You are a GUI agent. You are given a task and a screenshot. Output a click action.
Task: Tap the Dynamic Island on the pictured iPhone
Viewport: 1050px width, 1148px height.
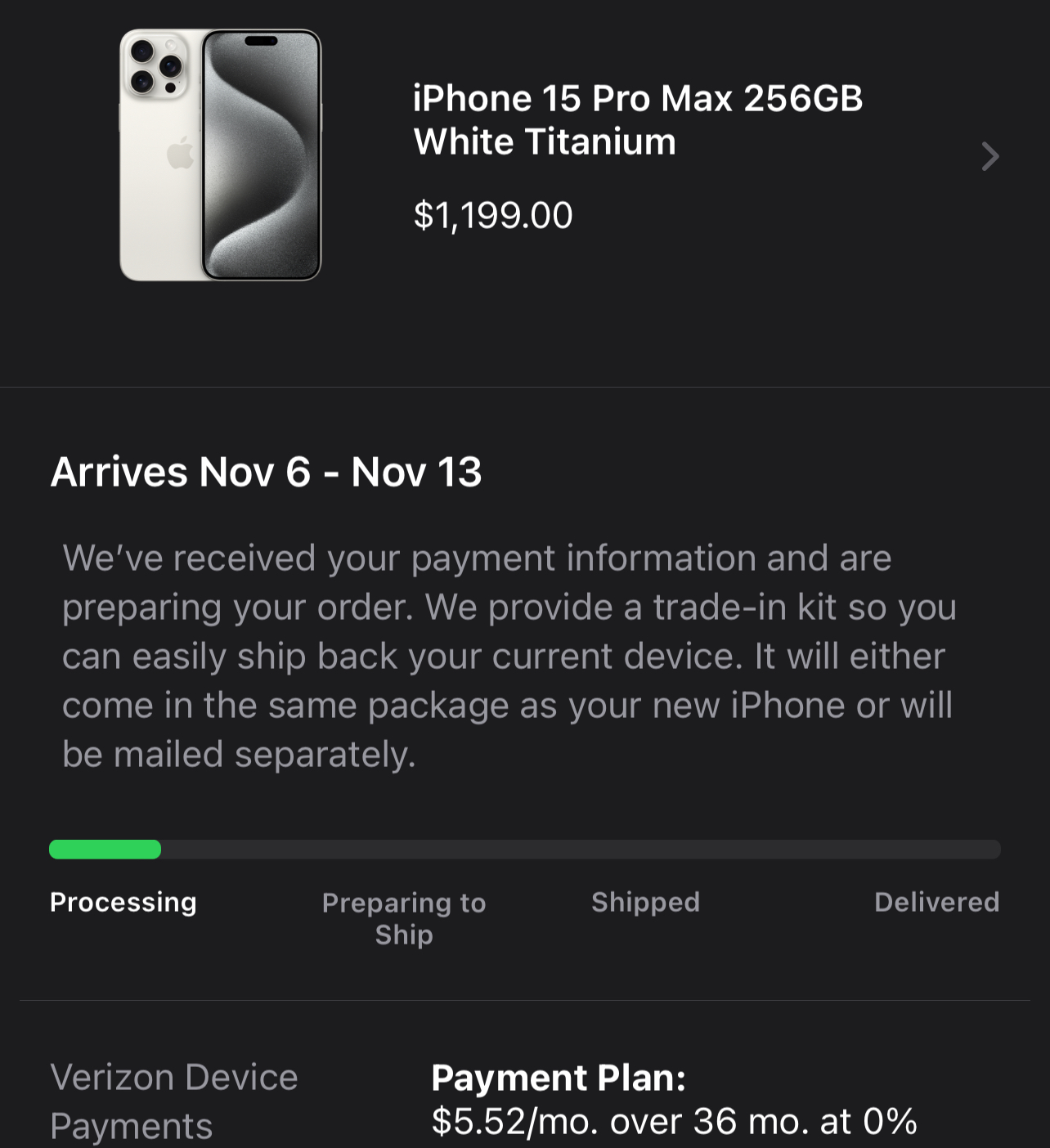(261, 41)
